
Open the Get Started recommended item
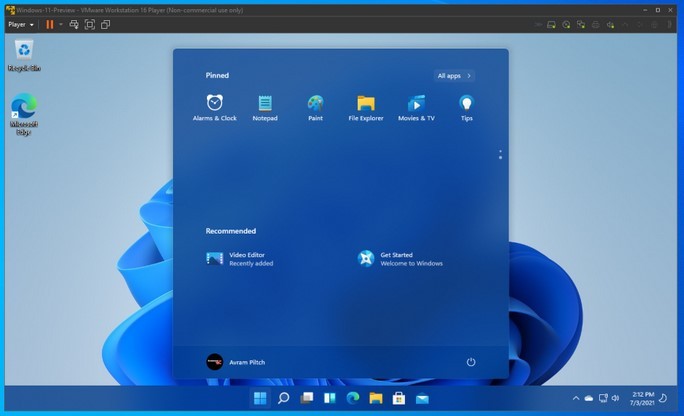tap(400, 259)
